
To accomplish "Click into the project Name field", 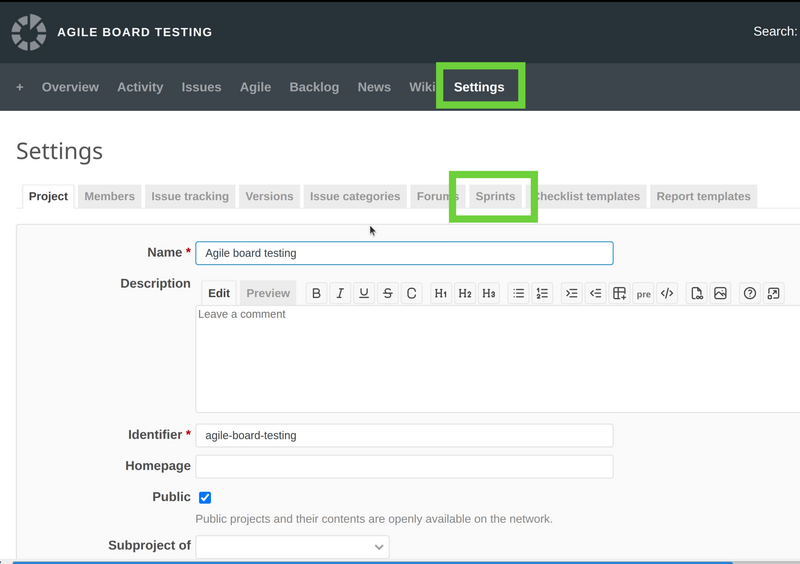I will (404, 253).
